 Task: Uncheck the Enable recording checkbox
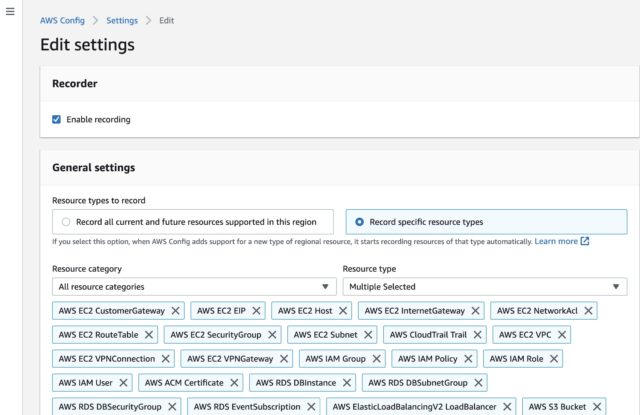coord(56,120)
